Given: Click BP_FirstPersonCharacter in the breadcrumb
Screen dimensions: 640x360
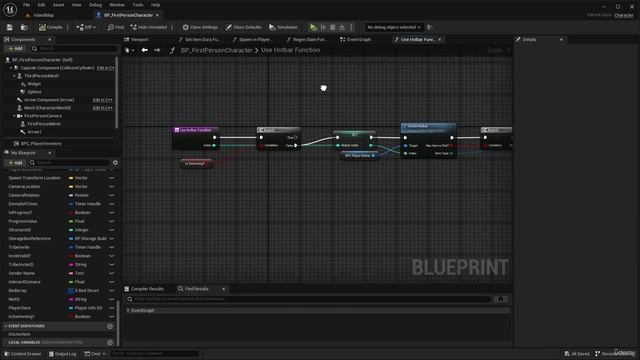Looking at the screenshot, I should point(217,50).
